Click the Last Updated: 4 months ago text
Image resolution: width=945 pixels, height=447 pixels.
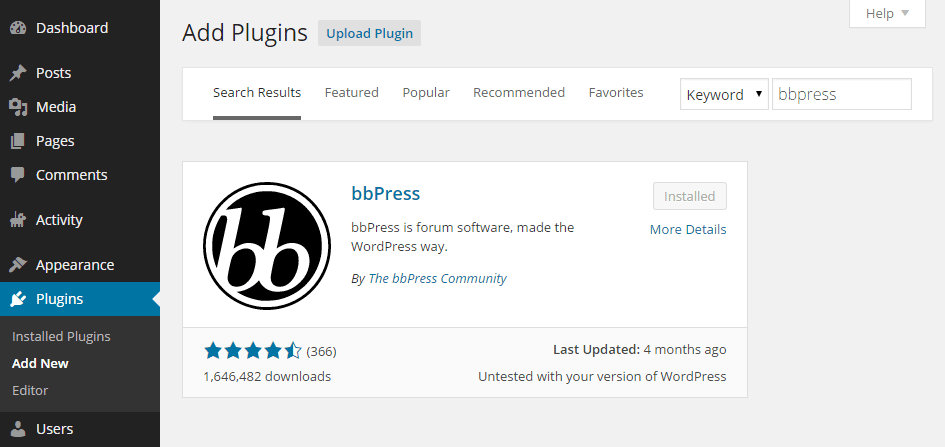point(639,349)
